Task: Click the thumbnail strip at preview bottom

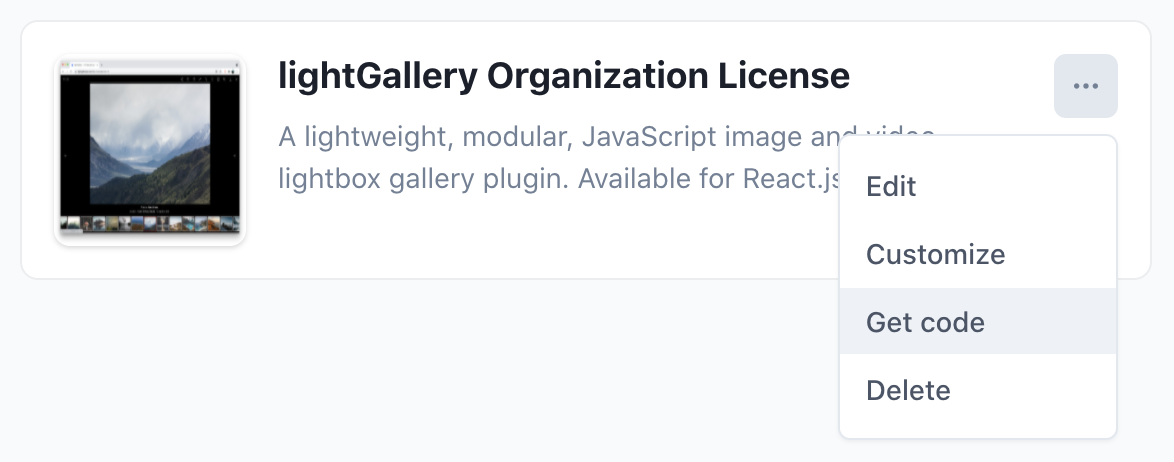Action: pyautogui.click(x=150, y=225)
